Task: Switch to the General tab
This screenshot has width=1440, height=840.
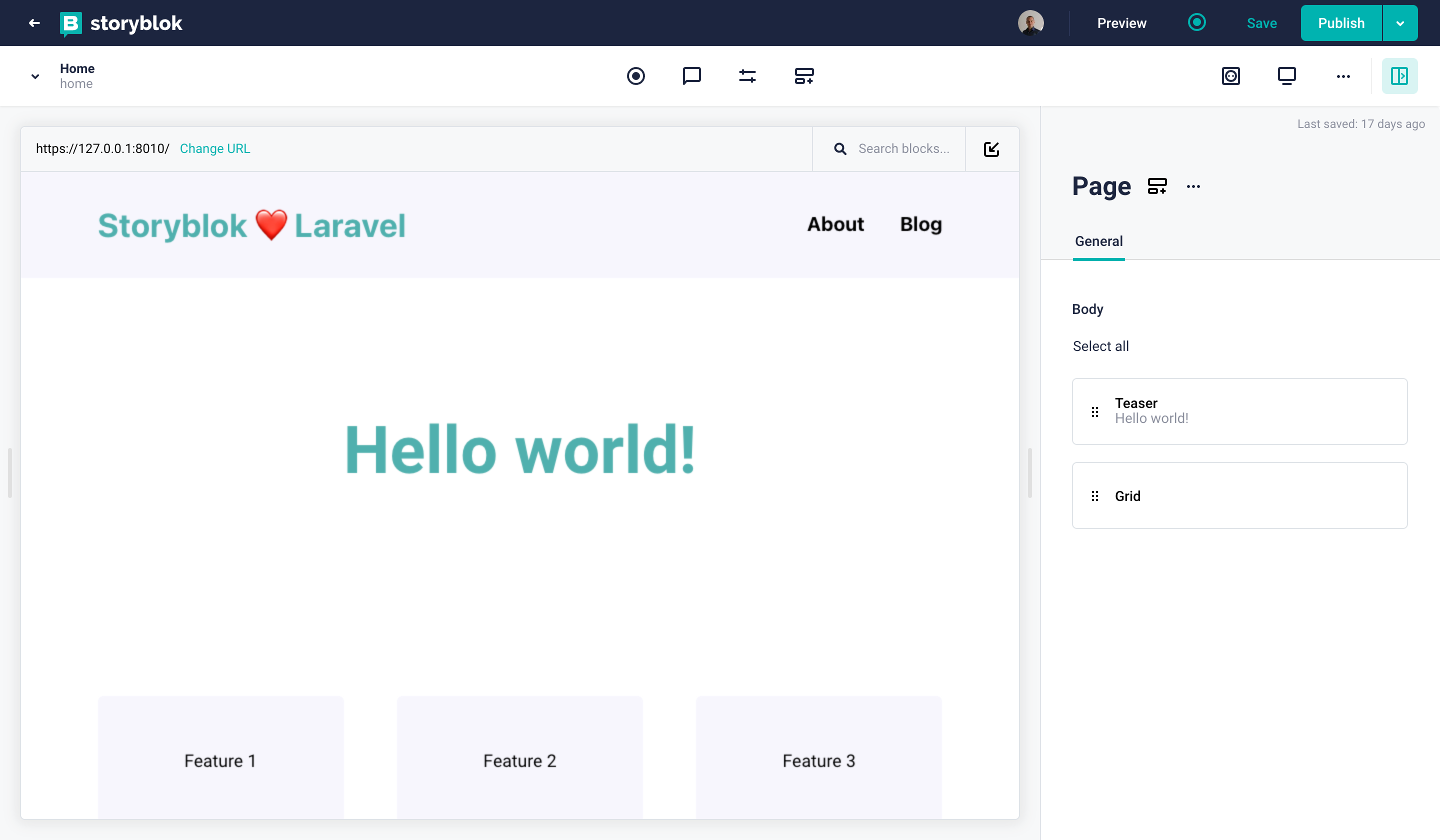Action: coord(1098,241)
